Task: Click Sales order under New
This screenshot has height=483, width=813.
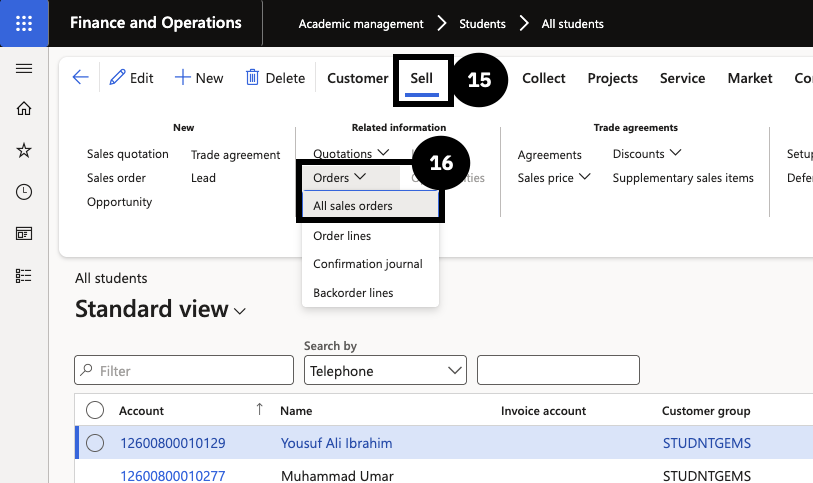Action: point(116,178)
